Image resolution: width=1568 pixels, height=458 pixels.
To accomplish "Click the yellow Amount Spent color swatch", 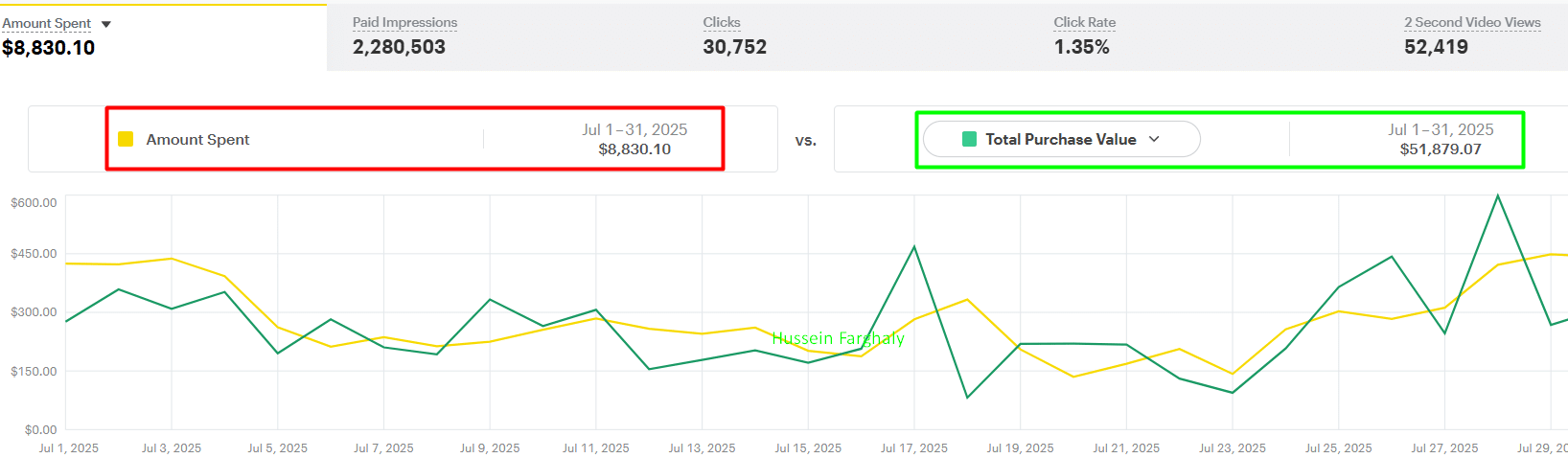I will coord(126,139).
